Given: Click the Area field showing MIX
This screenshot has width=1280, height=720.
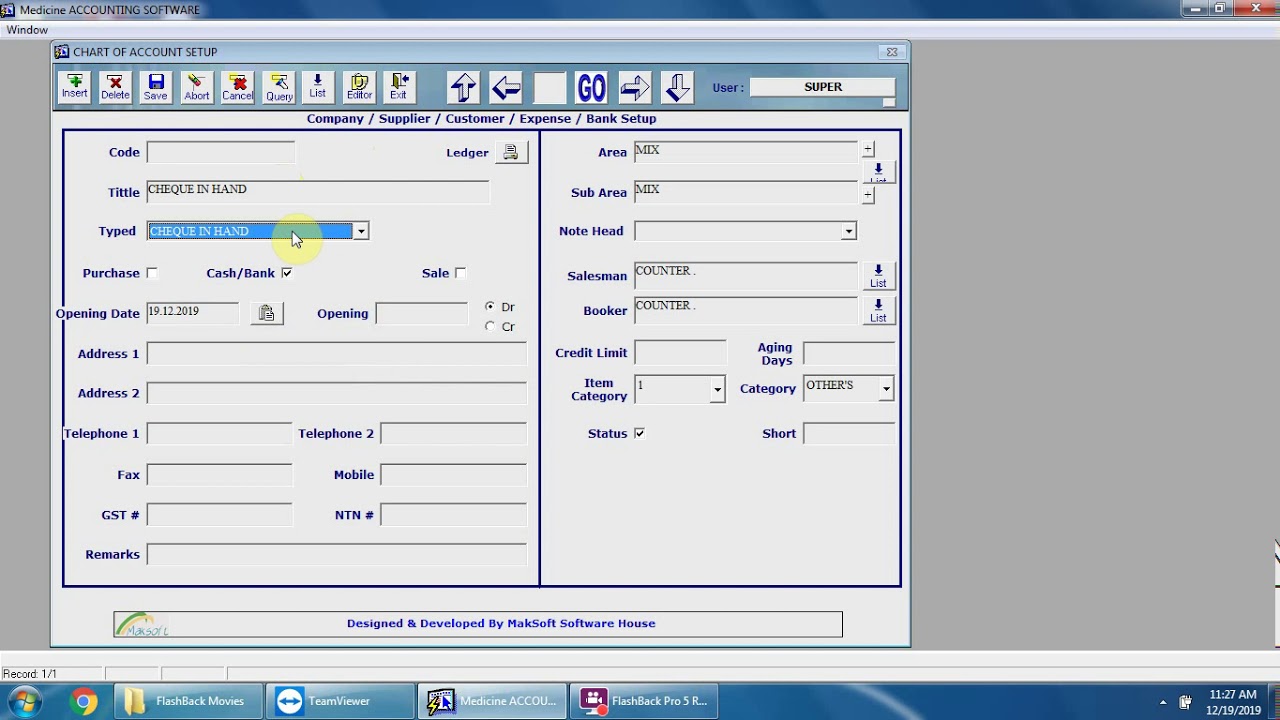Looking at the screenshot, I should pos(746,152).
